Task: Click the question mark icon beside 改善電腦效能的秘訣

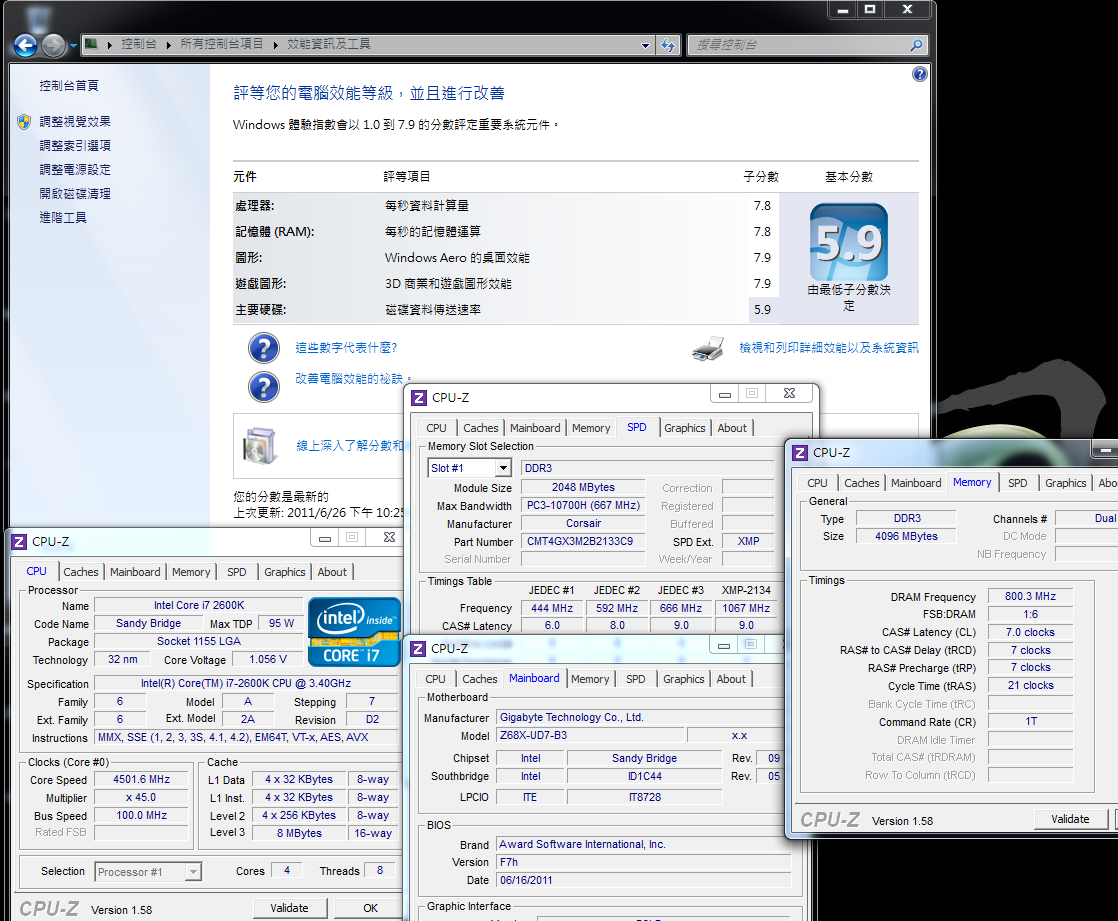Action: [x=264, y=387]
